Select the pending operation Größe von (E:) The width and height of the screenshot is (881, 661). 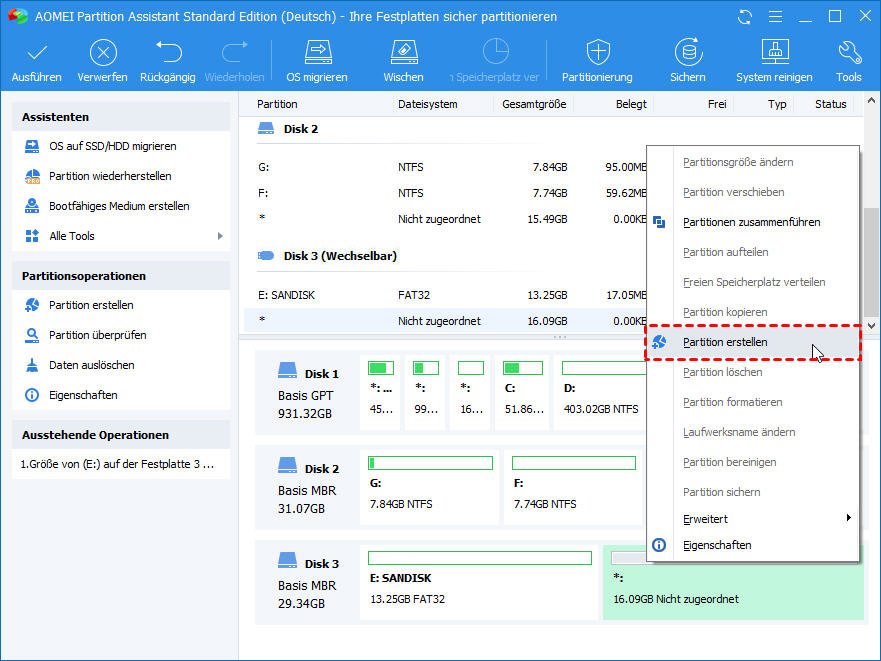[117, 464]
